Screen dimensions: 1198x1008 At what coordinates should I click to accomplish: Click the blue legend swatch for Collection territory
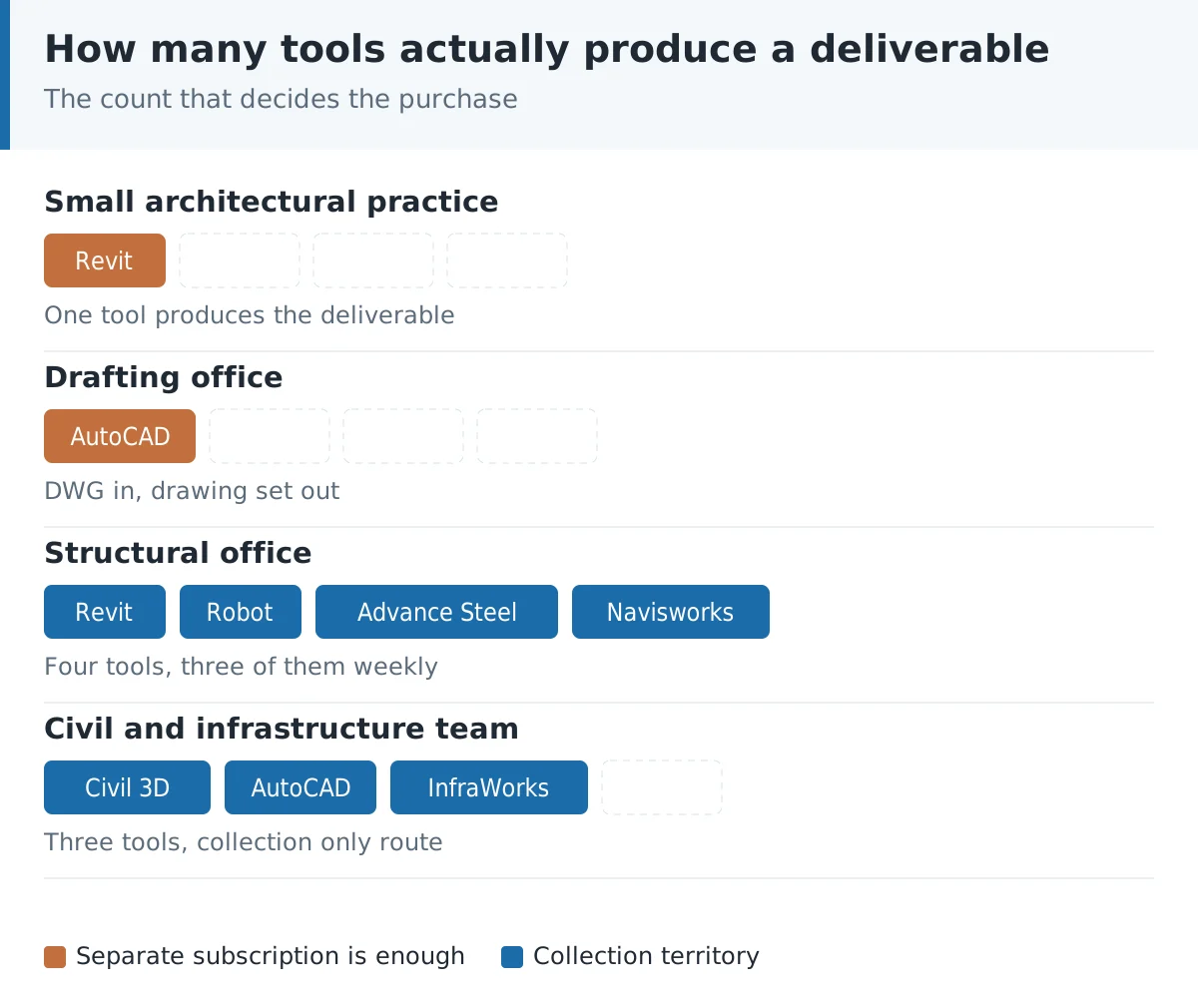pyautogui.click(x=512, y=957)
